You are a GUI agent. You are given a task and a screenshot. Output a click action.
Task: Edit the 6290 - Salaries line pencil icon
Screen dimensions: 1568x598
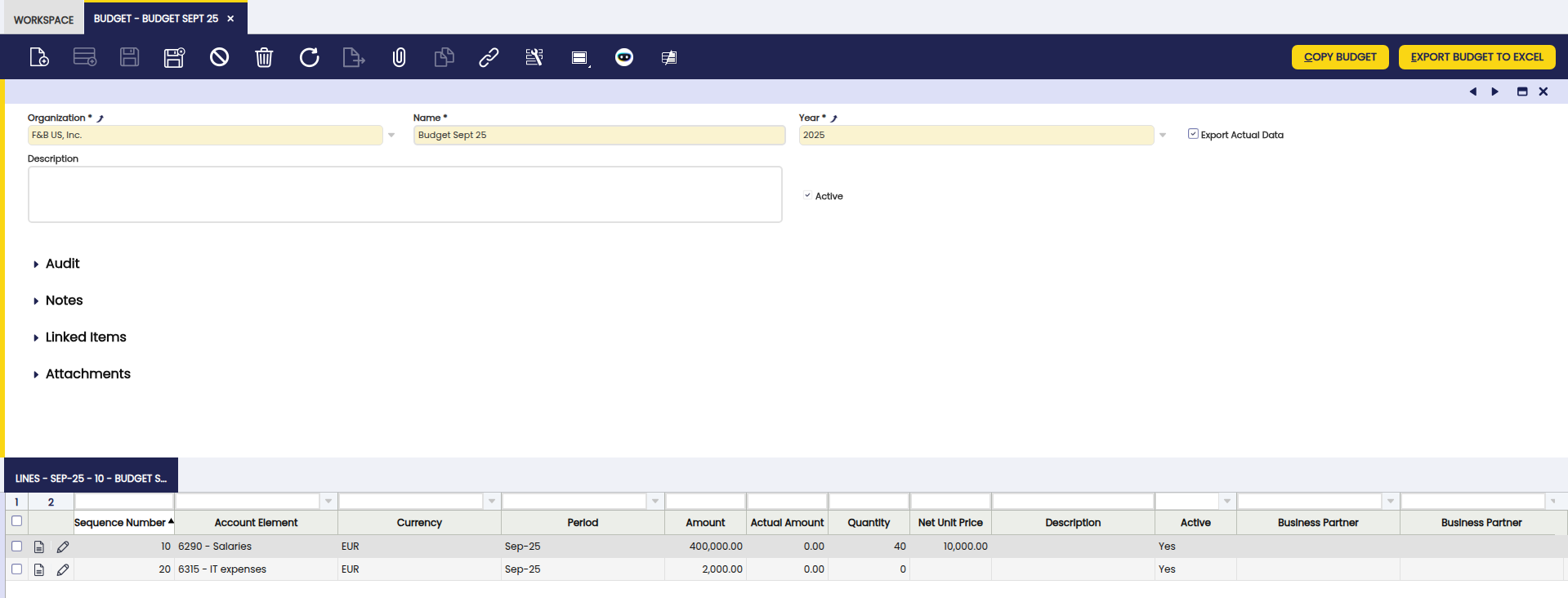coord(63,547)
